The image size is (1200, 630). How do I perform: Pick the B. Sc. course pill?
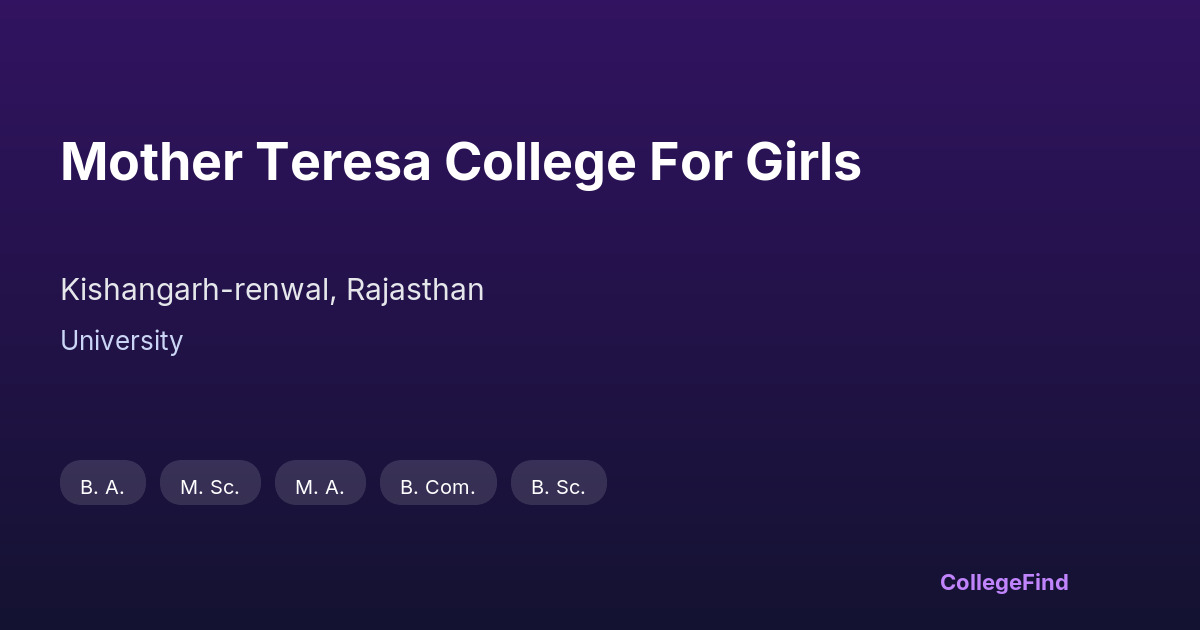558,487
